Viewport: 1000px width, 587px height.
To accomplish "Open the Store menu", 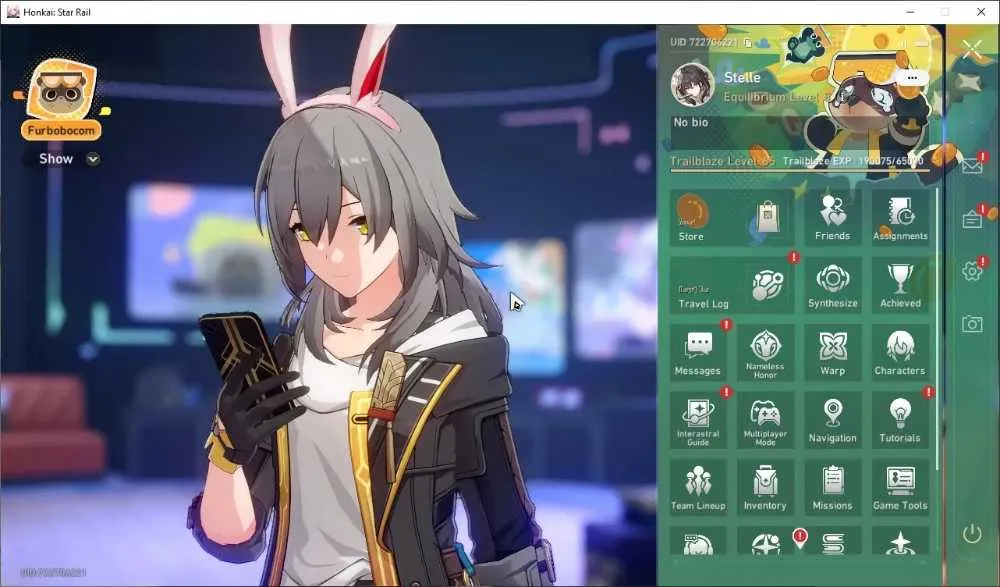I will pos(731,218).
